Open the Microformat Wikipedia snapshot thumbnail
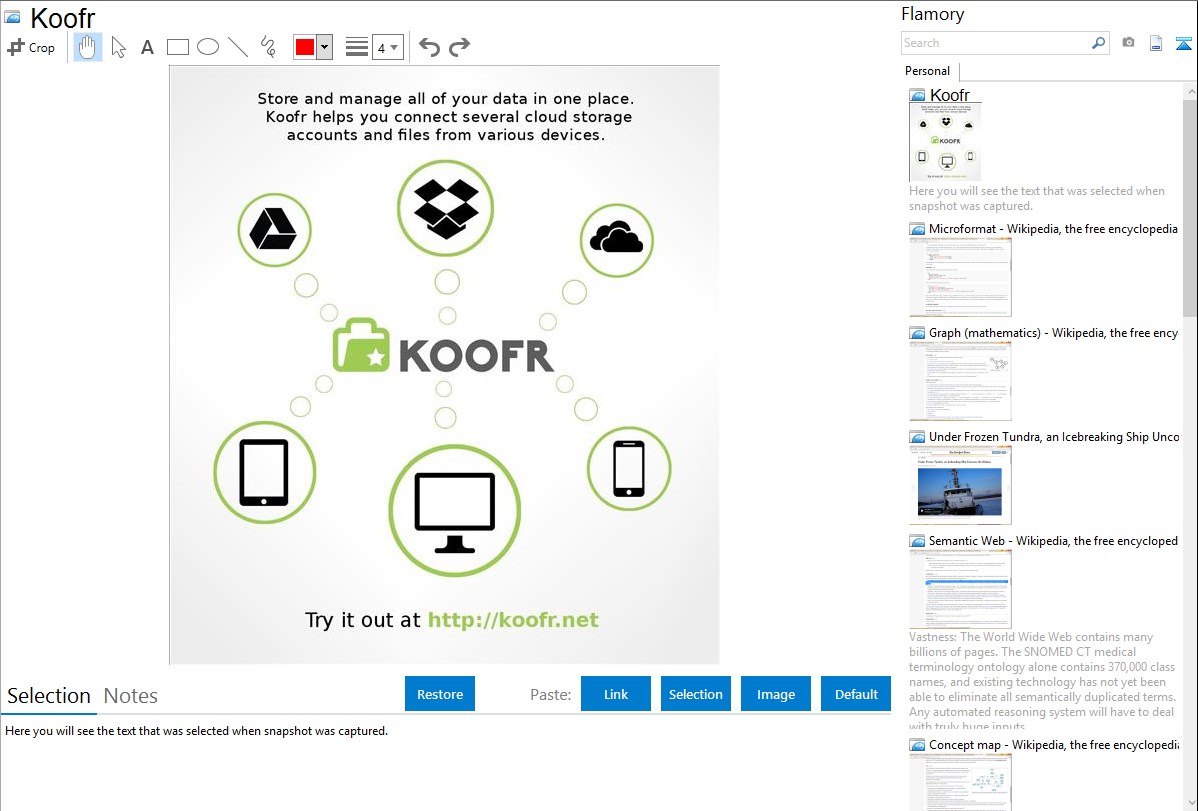 (x=960, y=277)
